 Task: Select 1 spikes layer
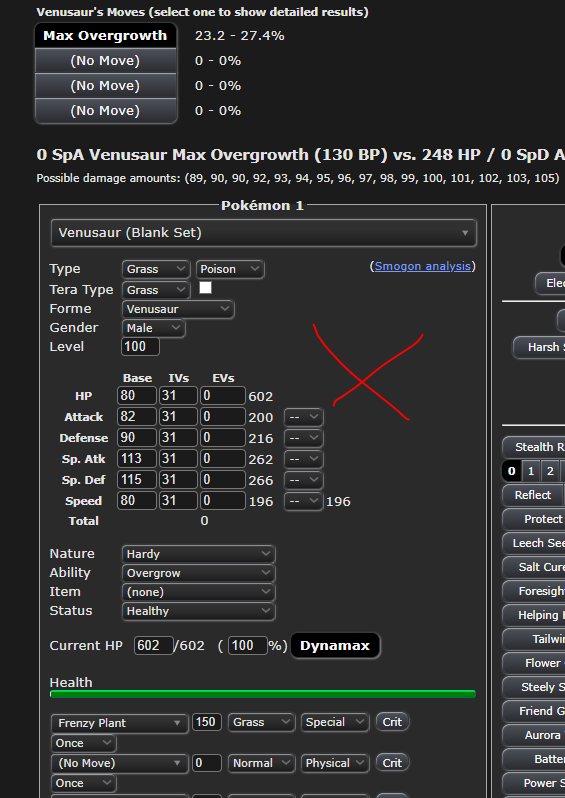point(531,471)
